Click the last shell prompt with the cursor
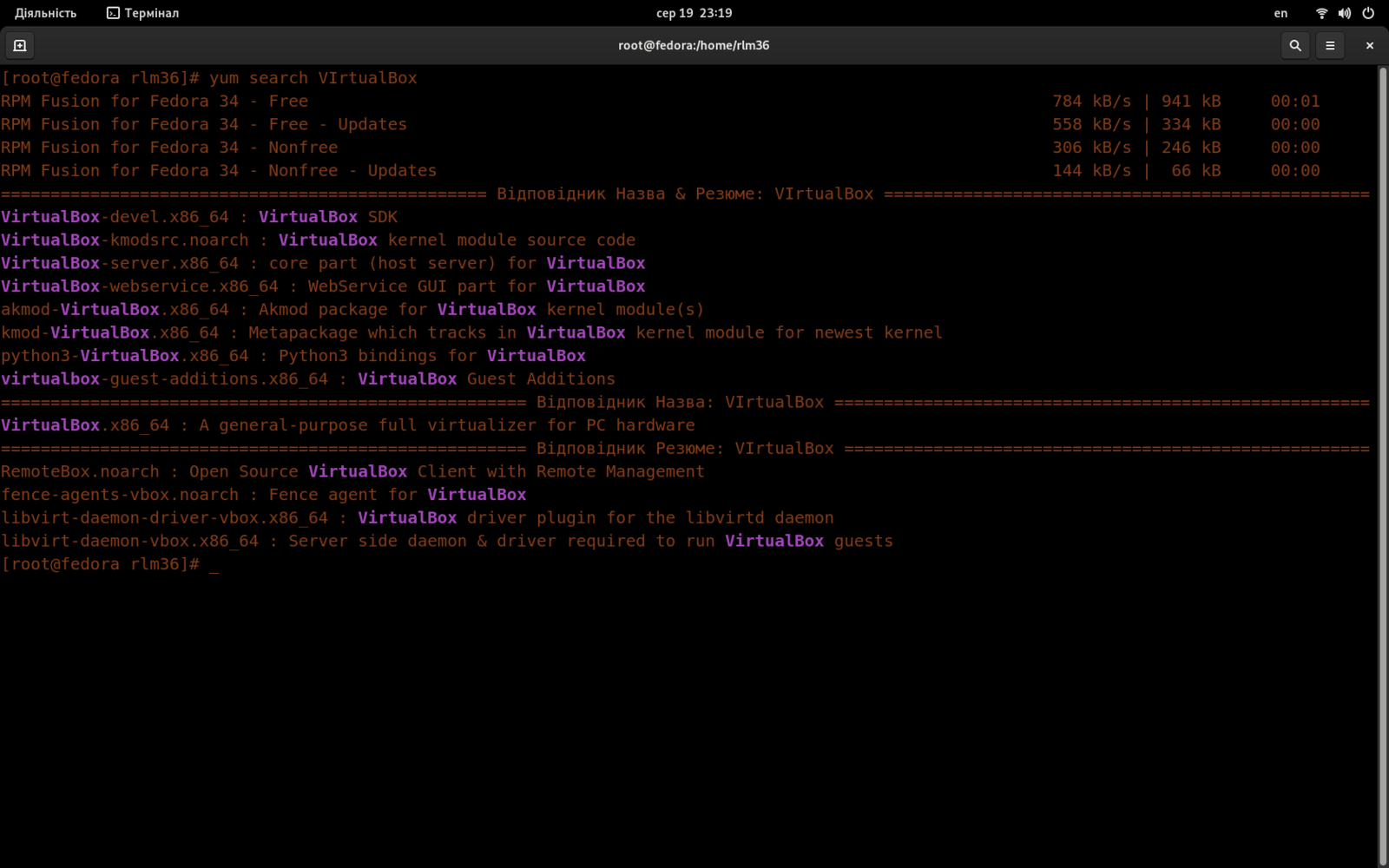This screenshot has height=868, width=1389. coord(110,564)
